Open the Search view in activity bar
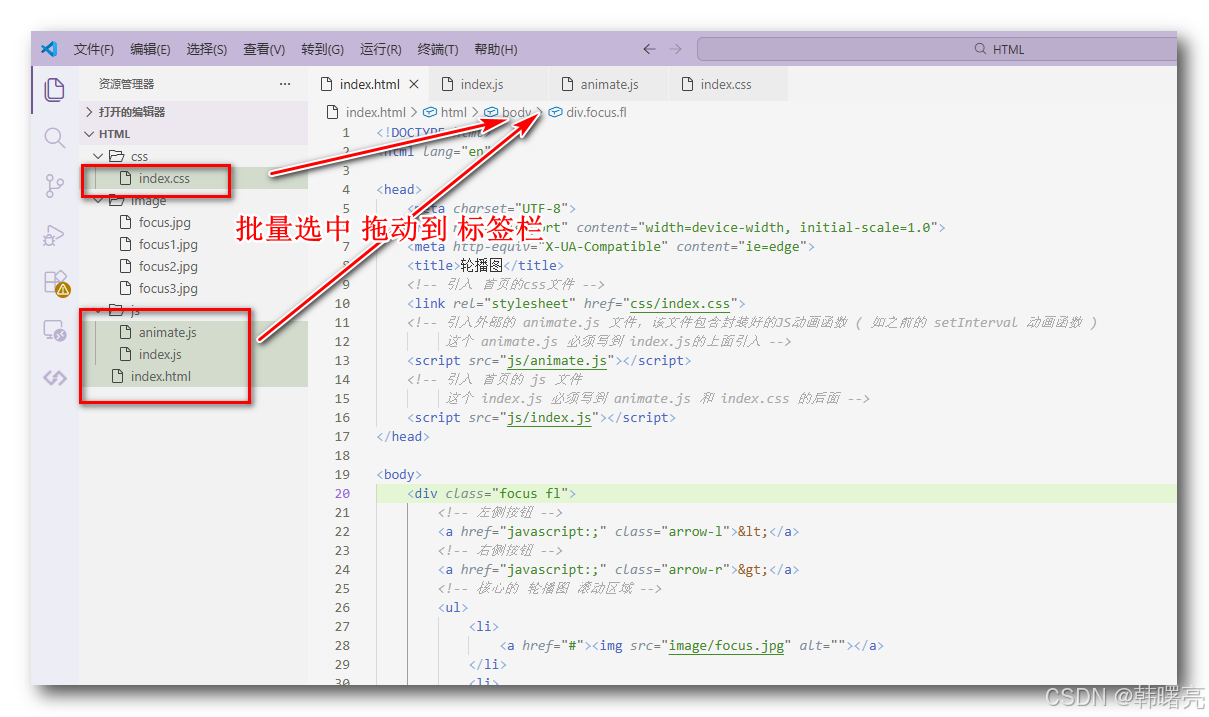 (x=55, y=138)
